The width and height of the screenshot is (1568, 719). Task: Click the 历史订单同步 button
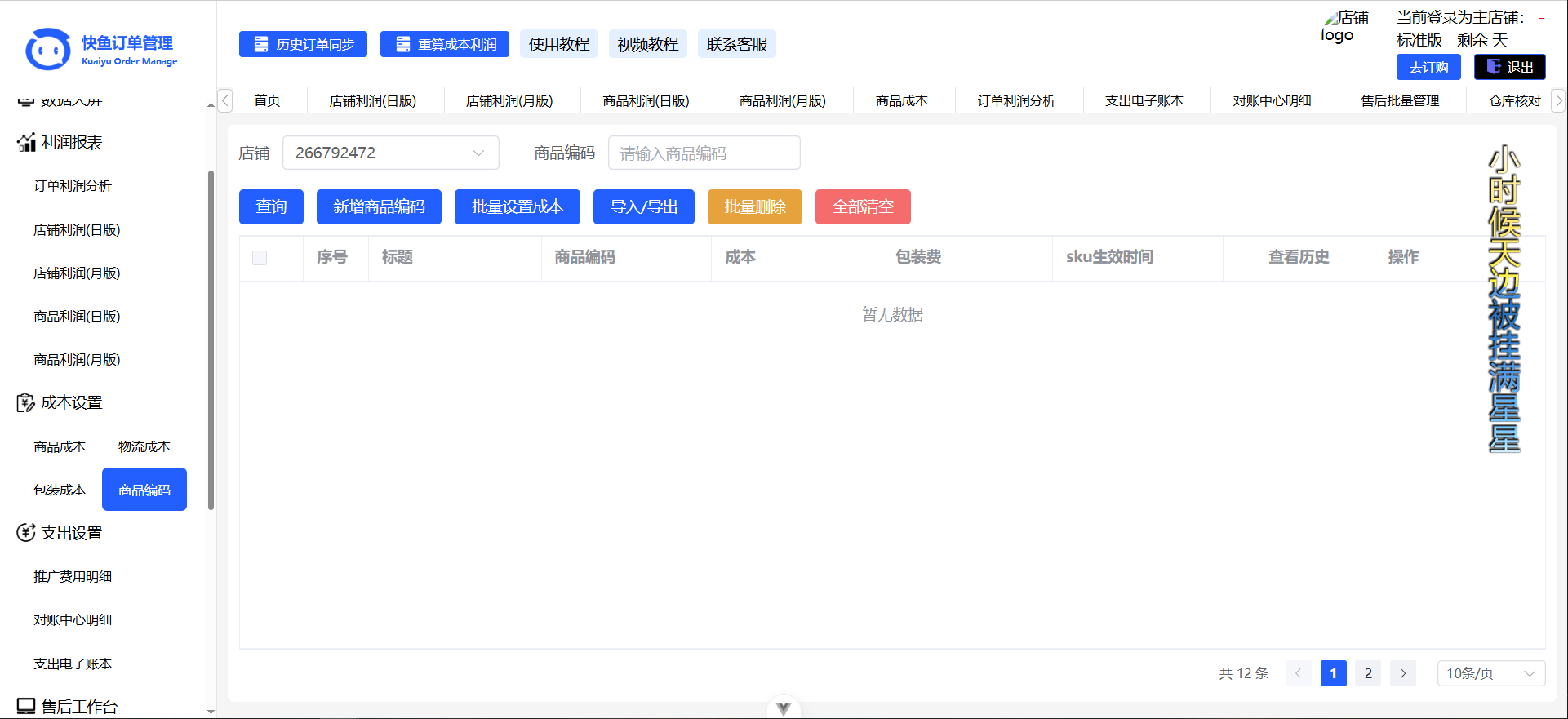pyautogui.click(x=303, y=44)
